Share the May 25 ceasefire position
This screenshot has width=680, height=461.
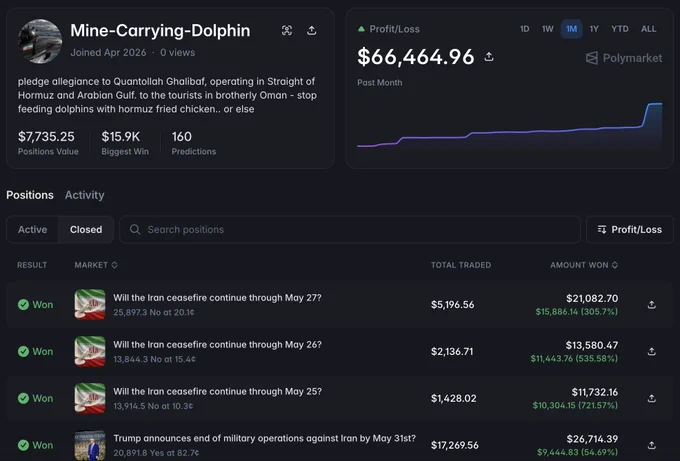tap(651, 399)
